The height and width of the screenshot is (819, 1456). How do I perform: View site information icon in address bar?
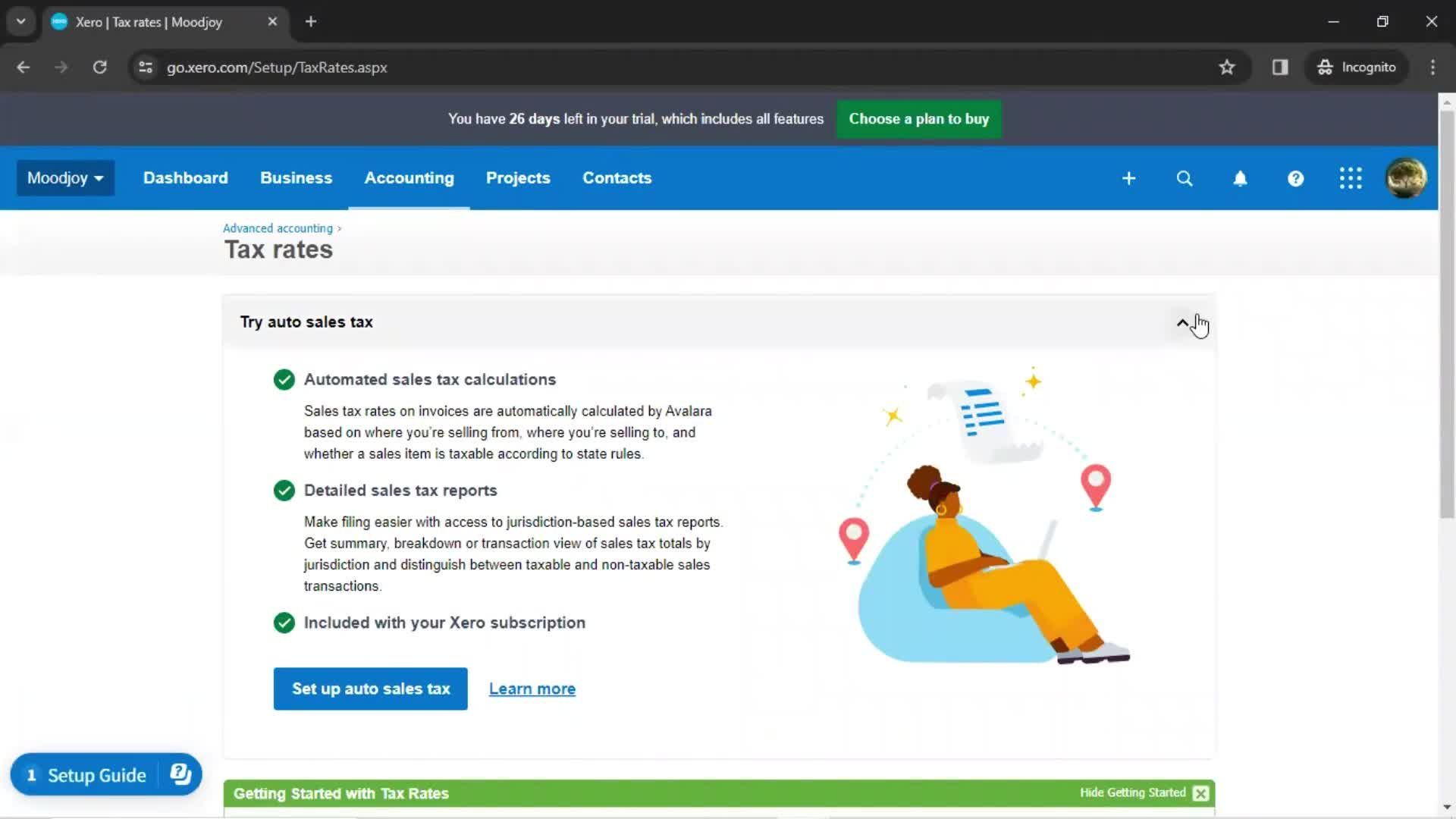click(x=146, y=67)
